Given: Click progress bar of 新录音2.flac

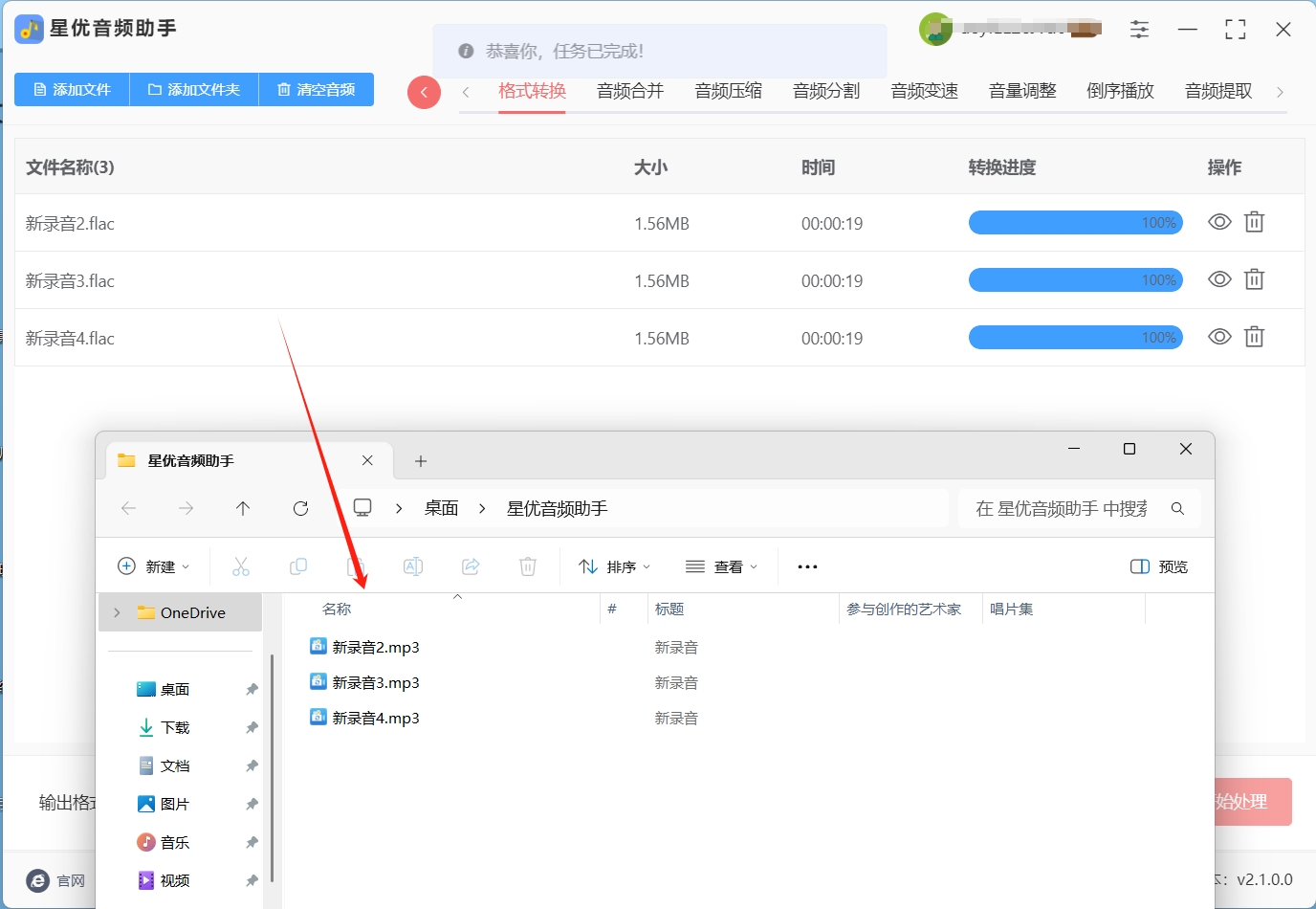Looking at the screenshot, I should coord(1076,223).
